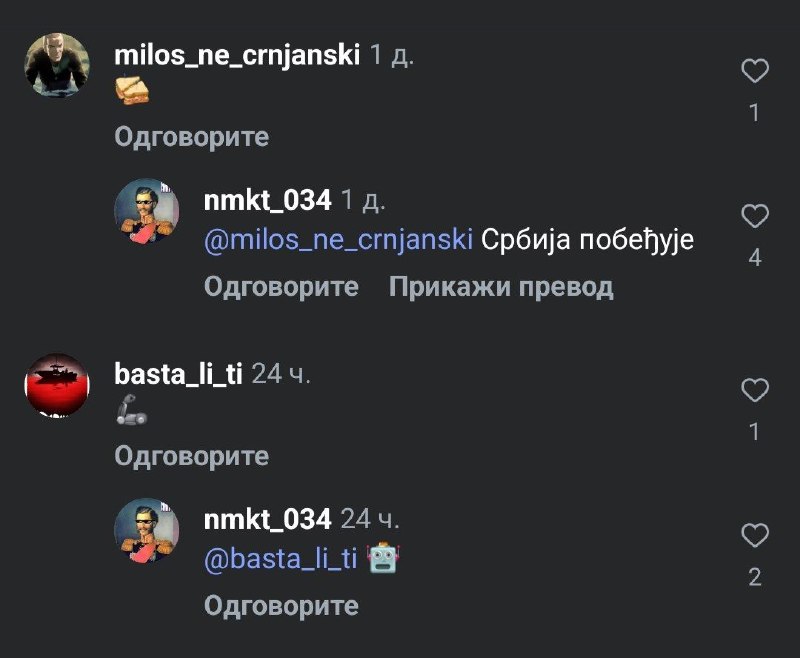The width and height of the screenshot is (800, 658).
Task: Click Одговорите under the sandwich comment
Action: point(192,137)
